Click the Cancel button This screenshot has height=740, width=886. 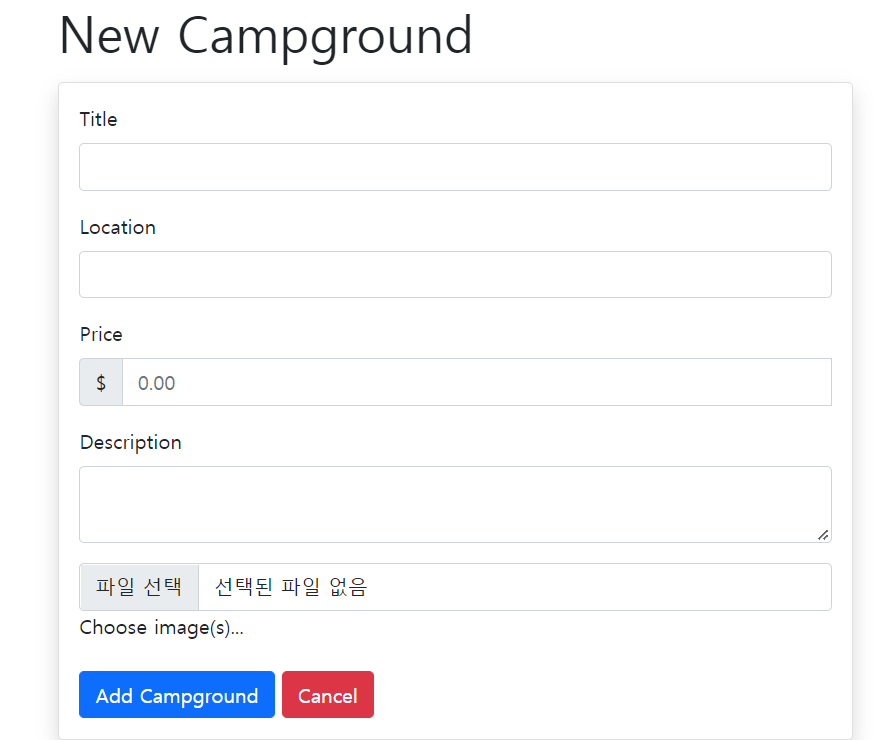328,694
